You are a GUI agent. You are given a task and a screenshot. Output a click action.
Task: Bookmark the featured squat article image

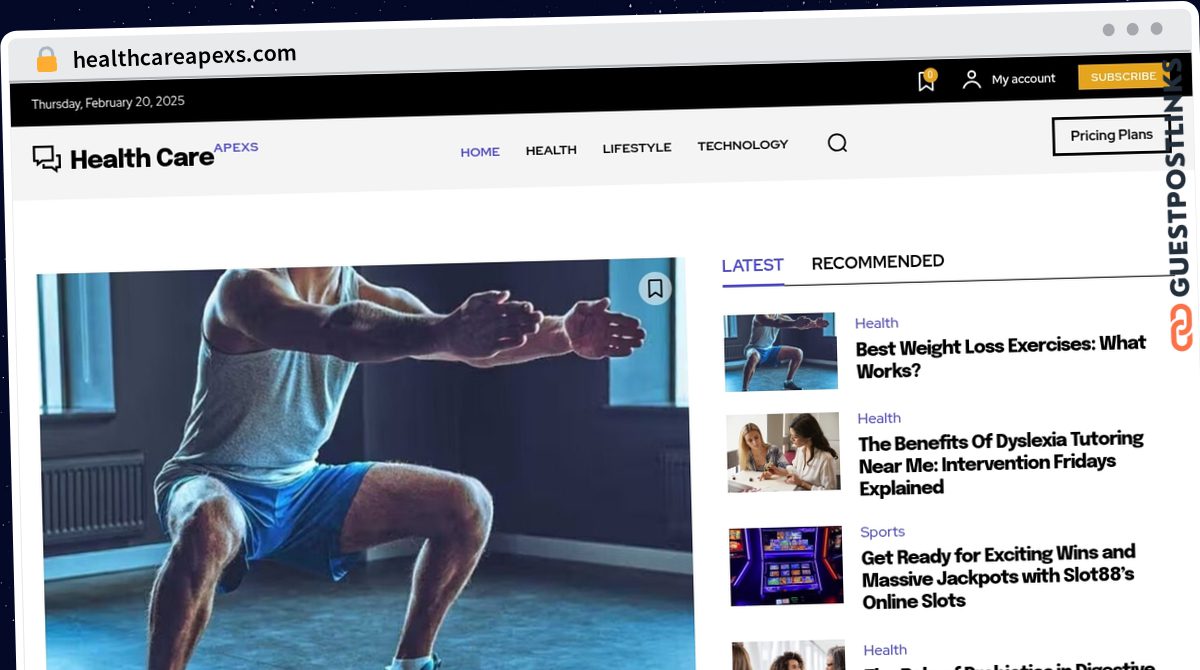655,289
